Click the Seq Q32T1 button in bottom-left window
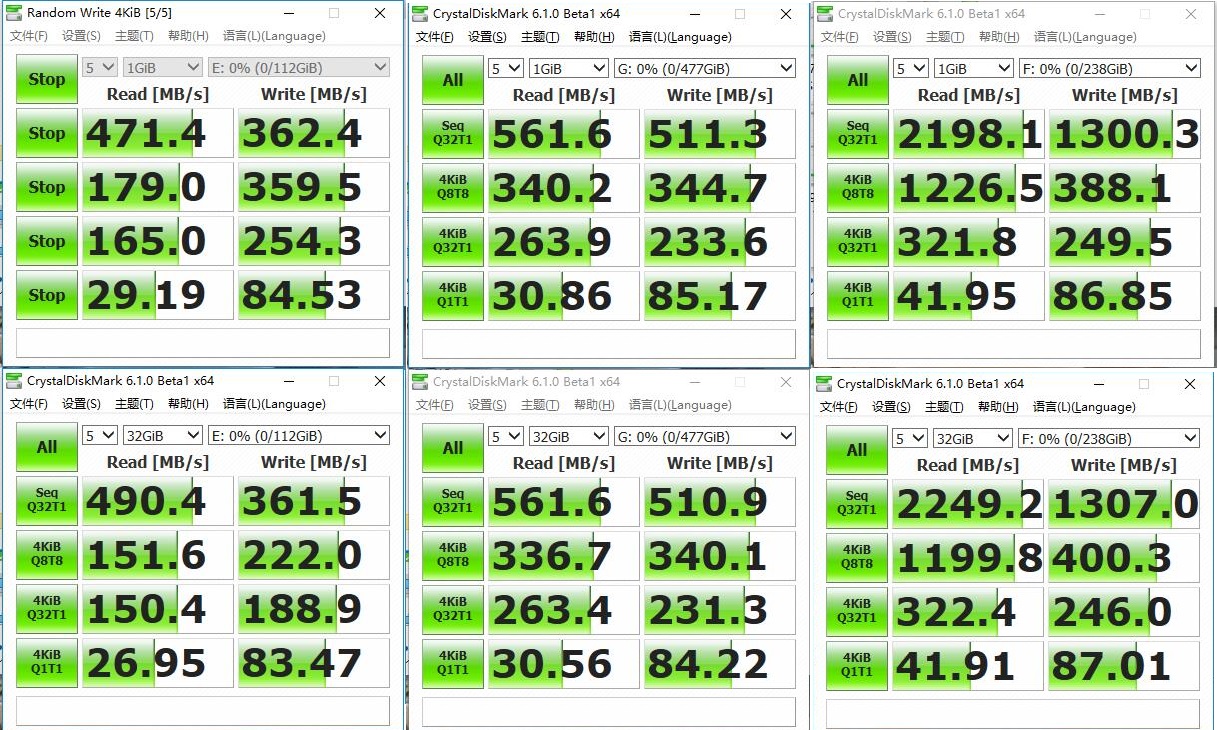Screen dimensions: 1218x730 [x=46, y=501]
